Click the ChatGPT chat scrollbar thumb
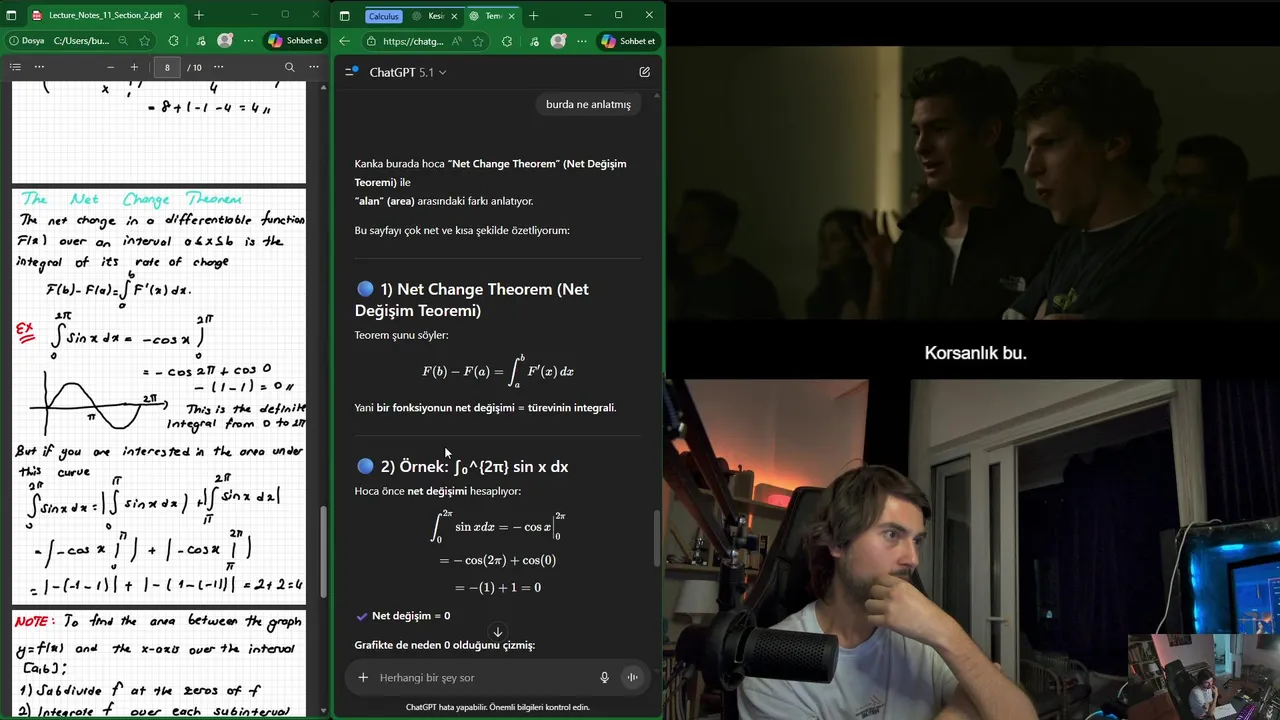 (657, 538)
